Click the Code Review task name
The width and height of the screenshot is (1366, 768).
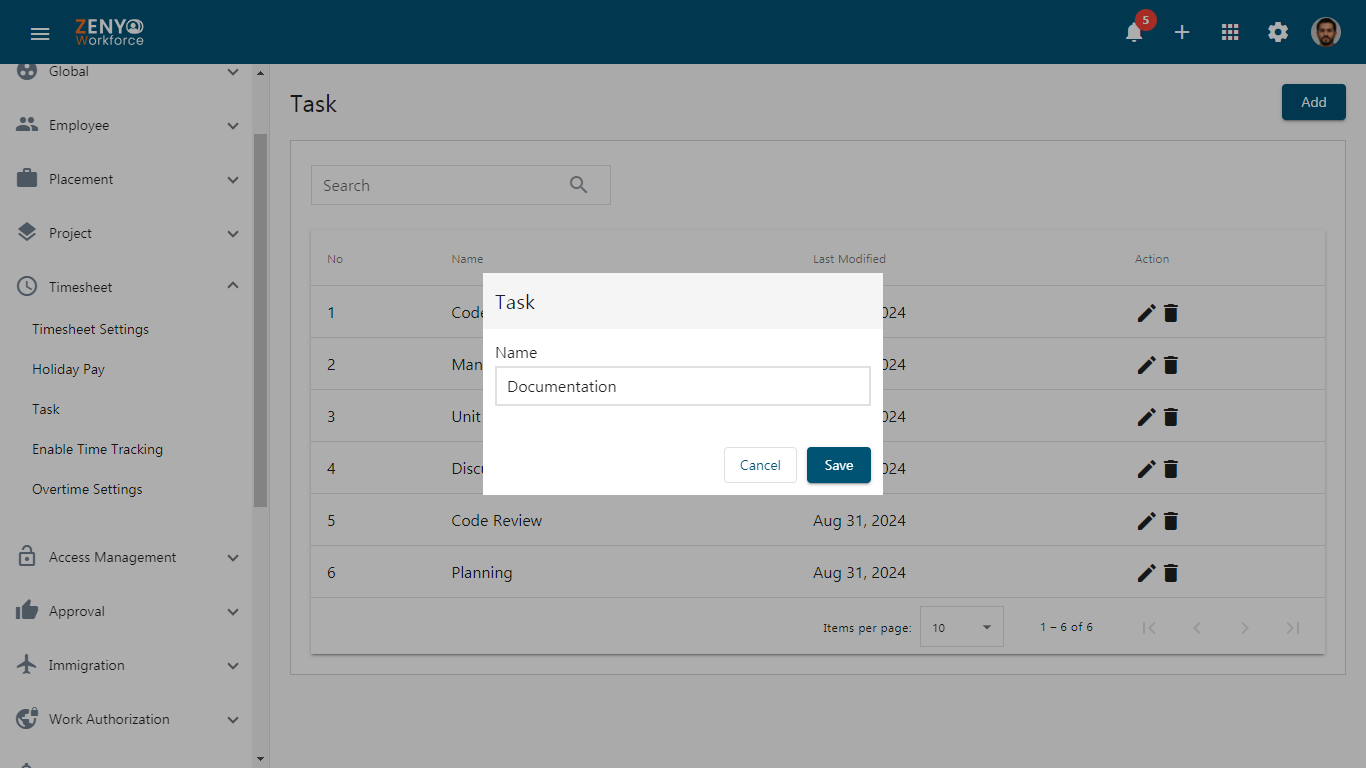[x=497, y=521]
